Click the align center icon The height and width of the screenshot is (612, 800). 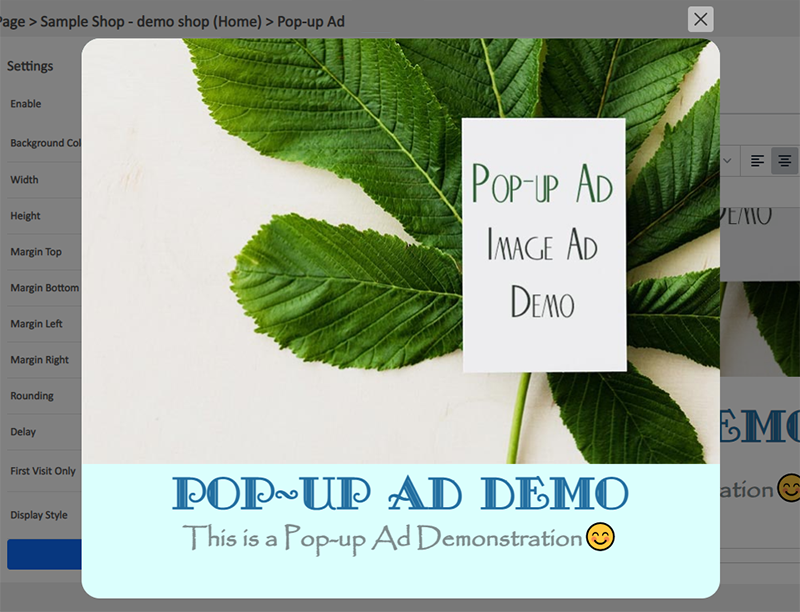coord(784,161)
